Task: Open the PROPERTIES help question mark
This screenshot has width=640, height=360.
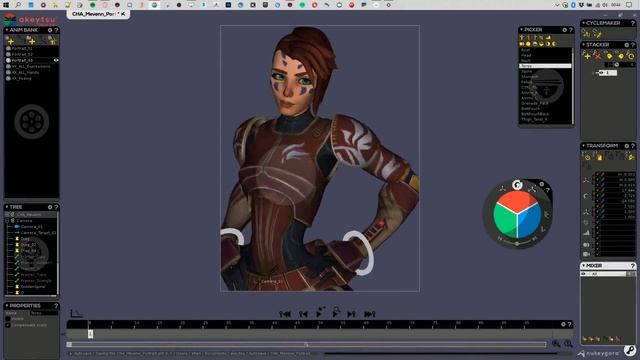Action: tap(56, 306)
